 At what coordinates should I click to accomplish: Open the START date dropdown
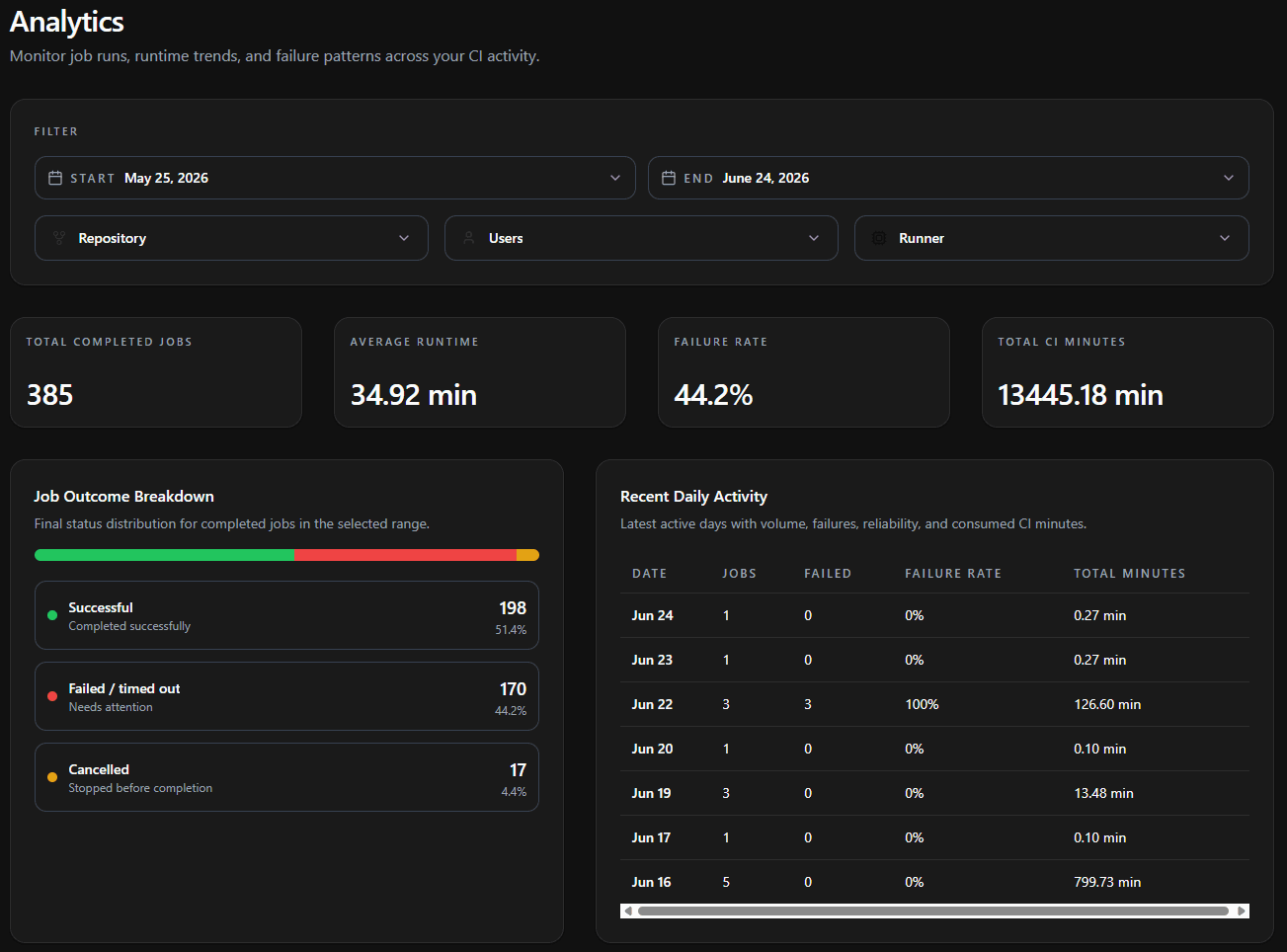(x=335, y=178)
